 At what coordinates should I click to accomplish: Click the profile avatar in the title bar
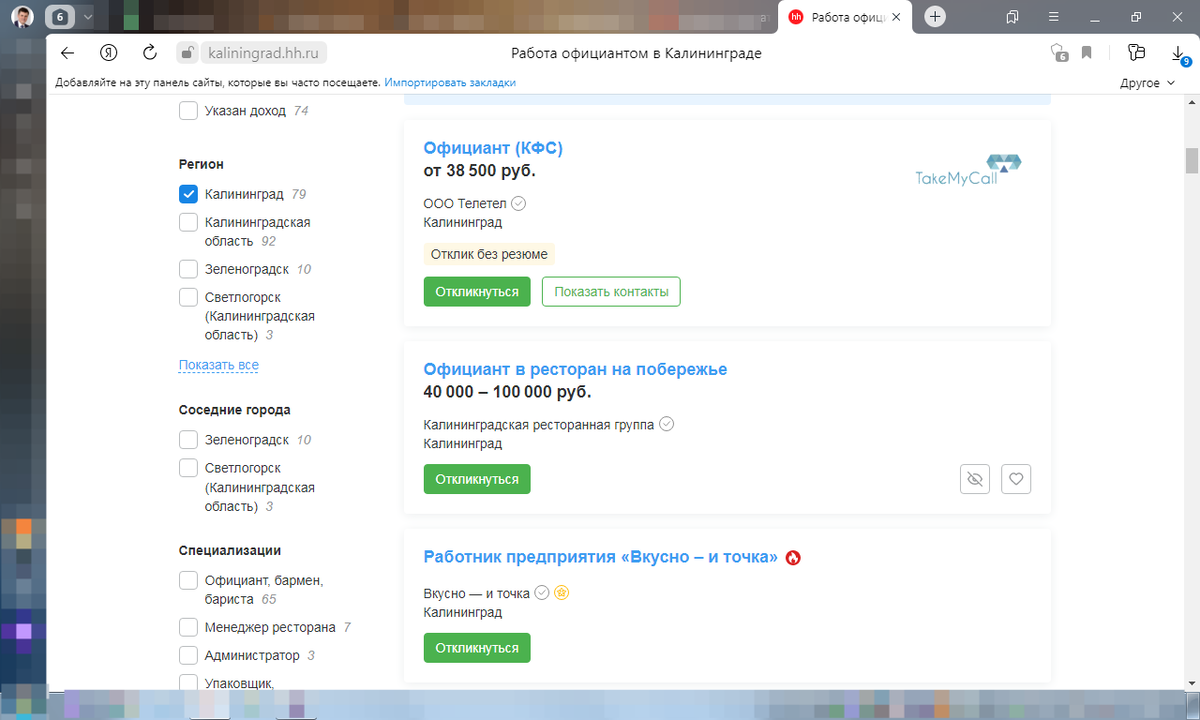(x=22, y=17)
